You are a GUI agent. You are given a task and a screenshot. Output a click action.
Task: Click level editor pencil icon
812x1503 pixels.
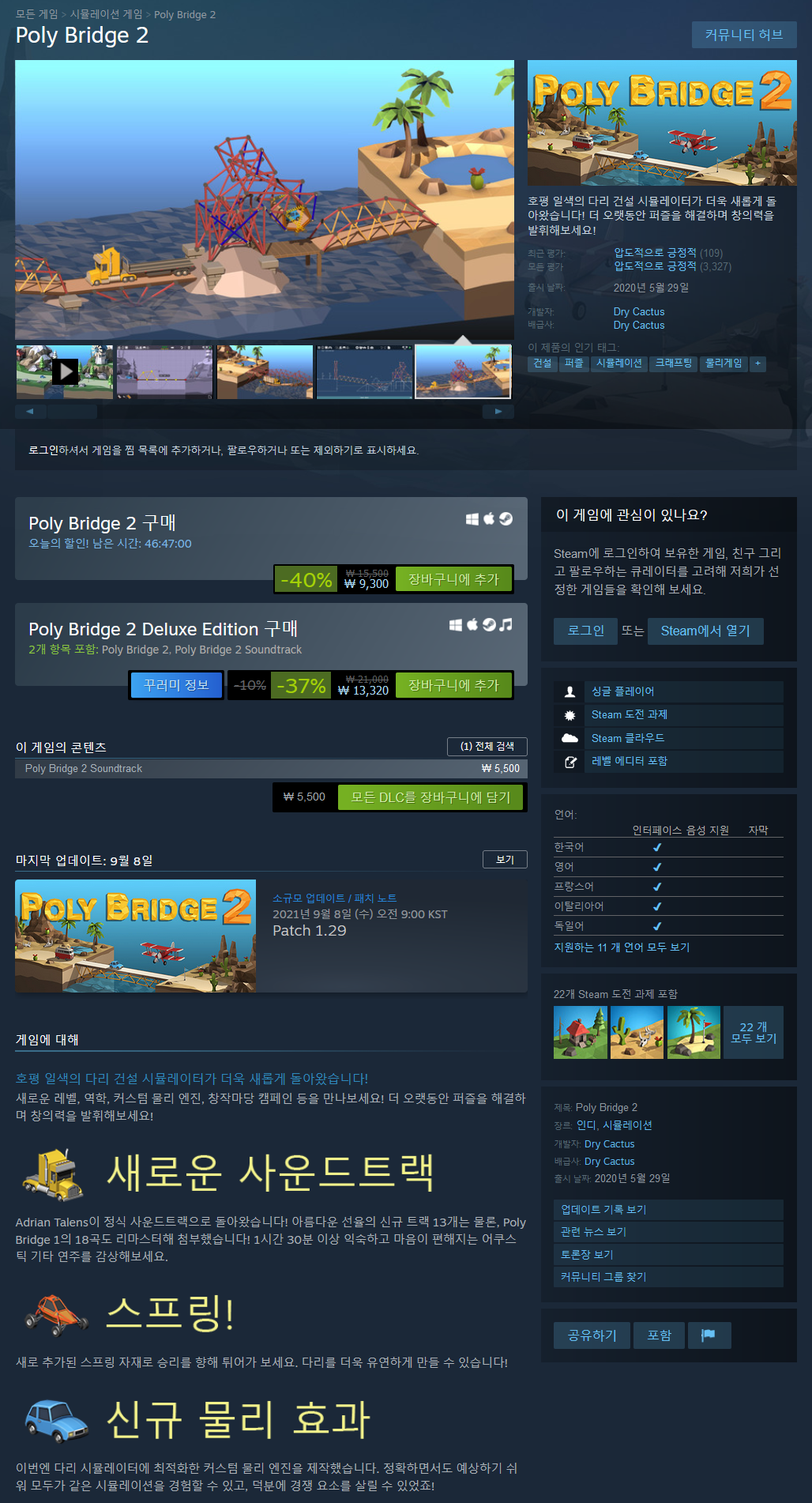pyautogui.click(x=570, y=762)
